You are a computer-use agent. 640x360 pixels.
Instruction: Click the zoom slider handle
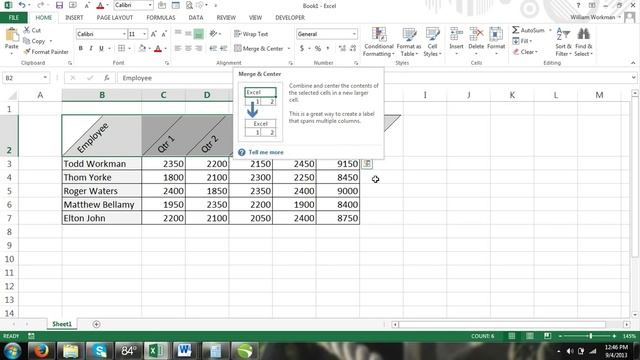tap(591, 336)
